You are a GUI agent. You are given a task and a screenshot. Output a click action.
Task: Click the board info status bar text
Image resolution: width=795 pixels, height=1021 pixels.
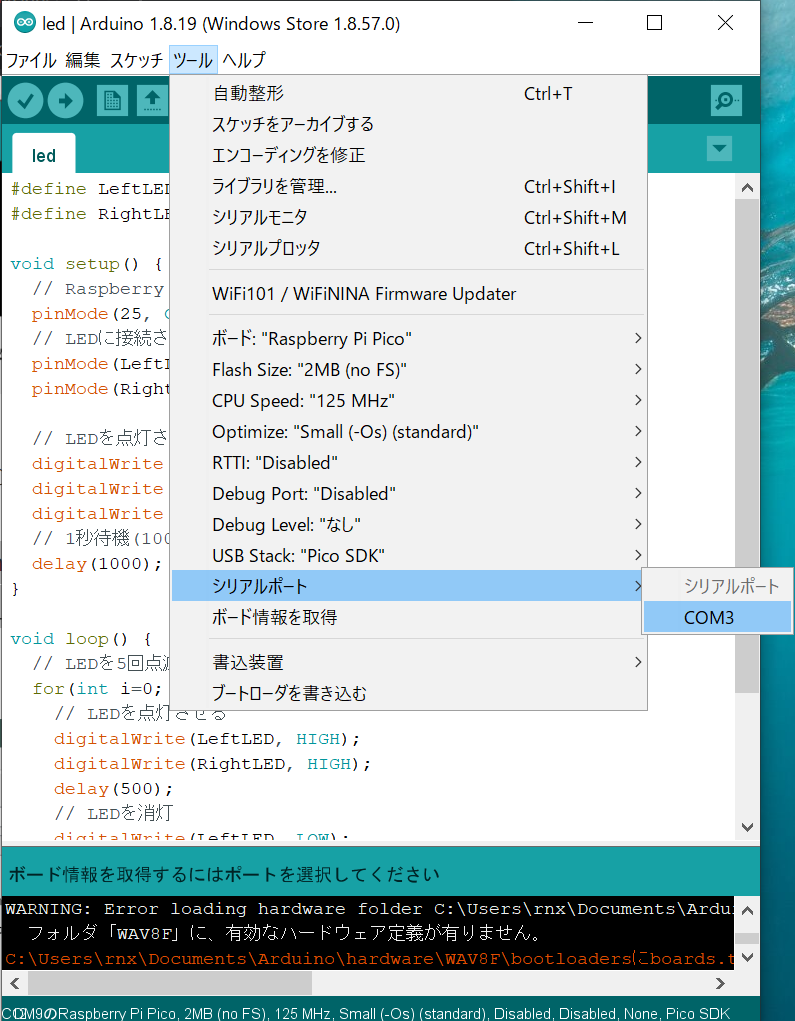[x=368, y=1013]
